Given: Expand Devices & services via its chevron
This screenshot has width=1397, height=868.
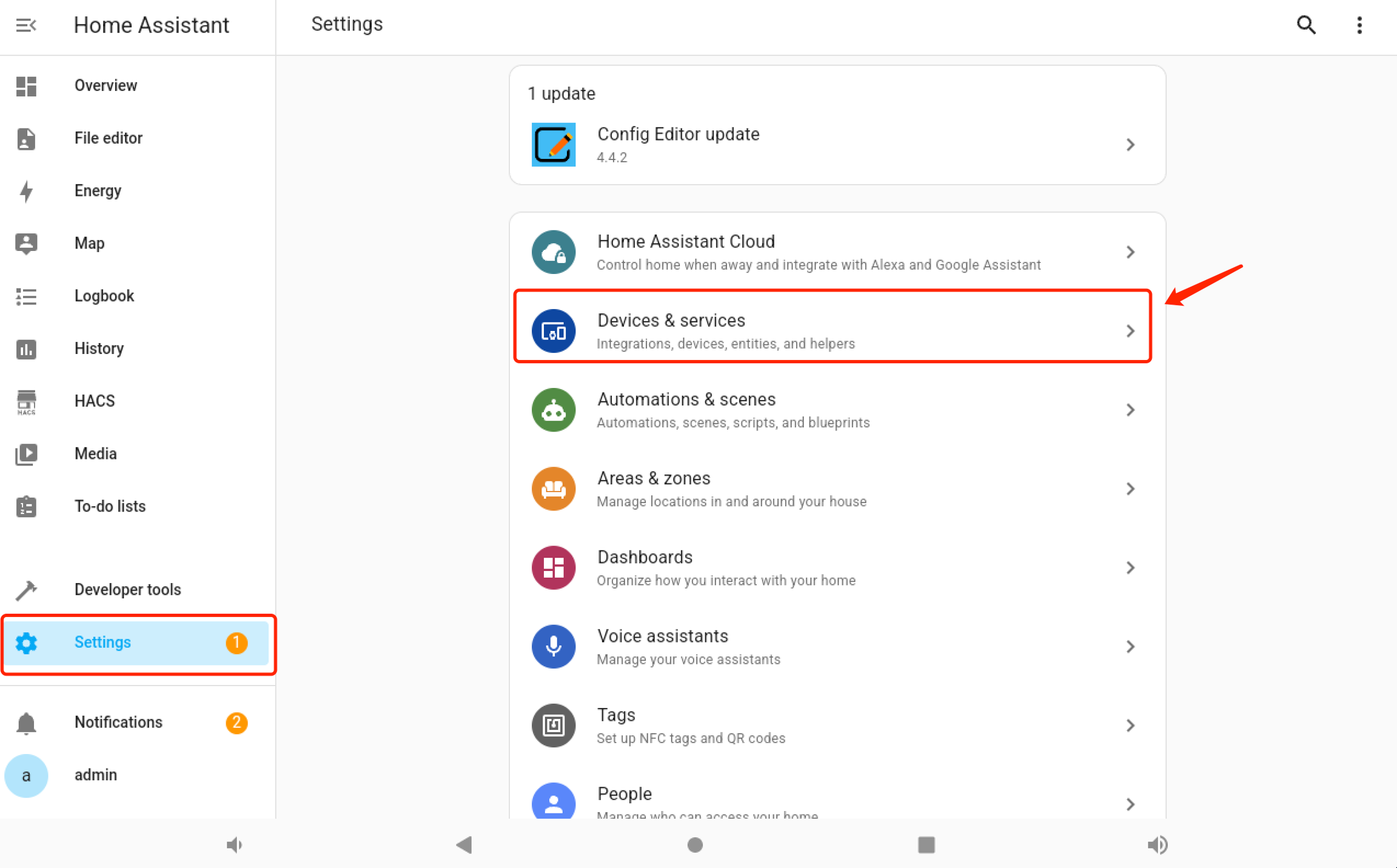Looking at the screenshot, I should (1130, 331).
